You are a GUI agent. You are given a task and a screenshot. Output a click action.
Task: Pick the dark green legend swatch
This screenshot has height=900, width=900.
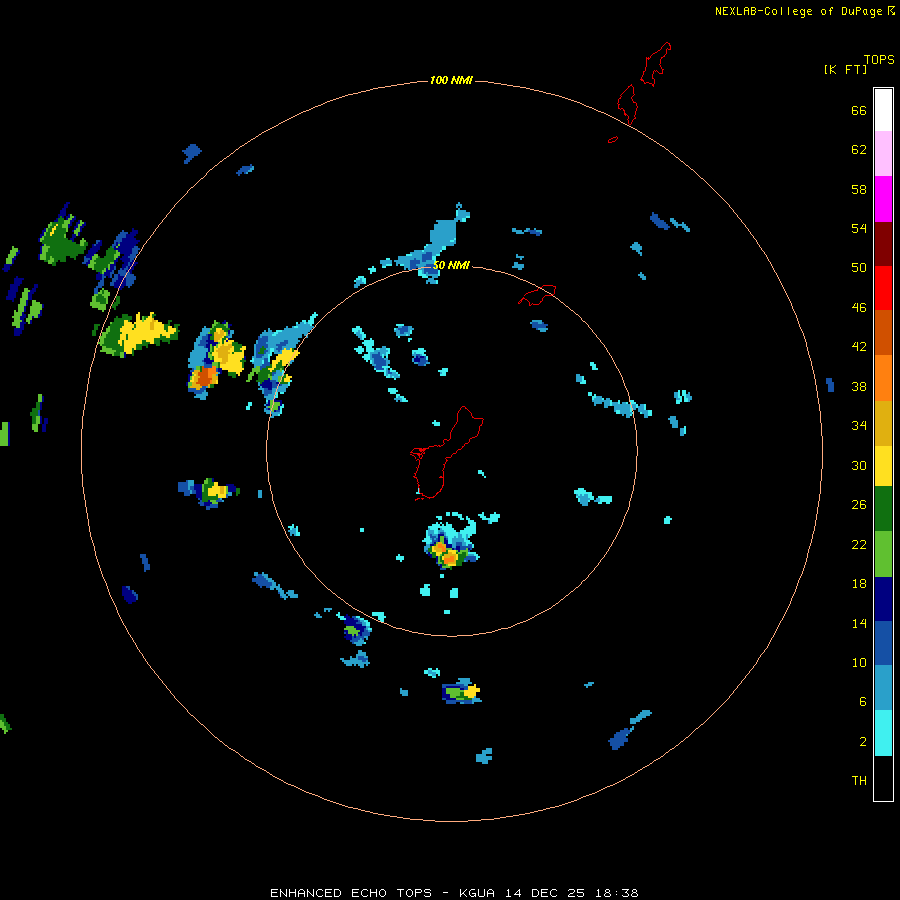pos(883,509)
